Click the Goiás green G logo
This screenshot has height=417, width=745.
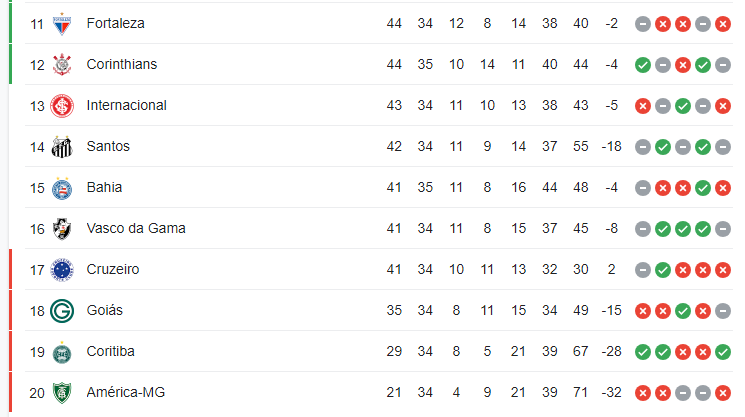[x=62, y=311]
